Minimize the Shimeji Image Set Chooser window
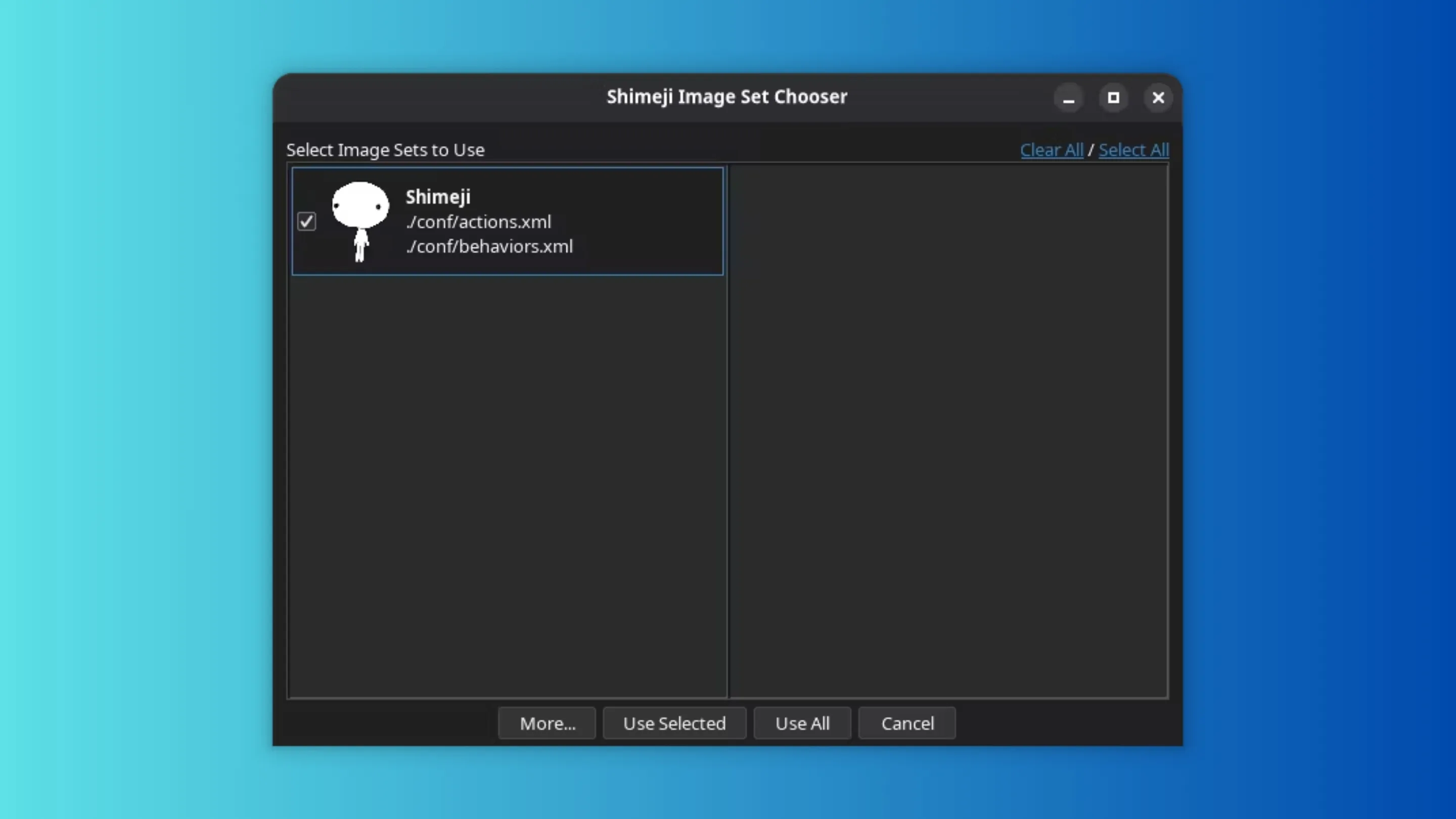The width and height of the screenshot is (1456, 819). point(1068,98)
